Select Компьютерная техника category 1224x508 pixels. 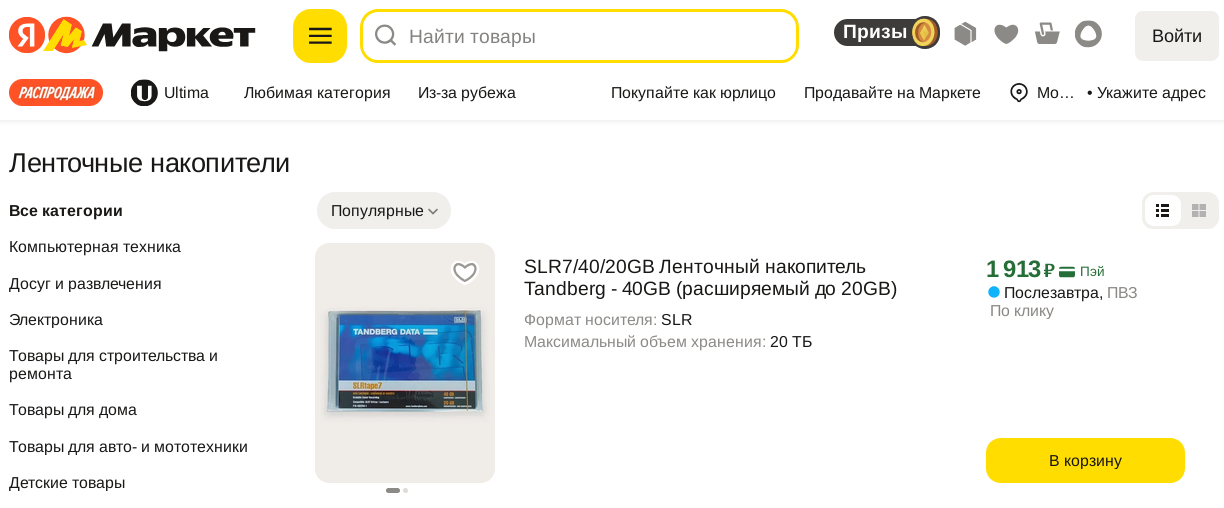click(x=95, y=247)
